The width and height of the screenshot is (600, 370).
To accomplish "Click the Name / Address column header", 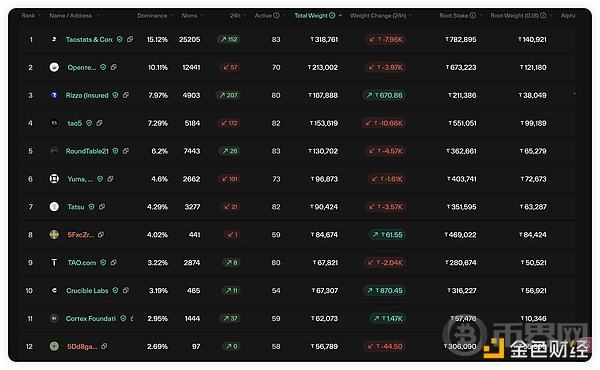I will 70,15.
